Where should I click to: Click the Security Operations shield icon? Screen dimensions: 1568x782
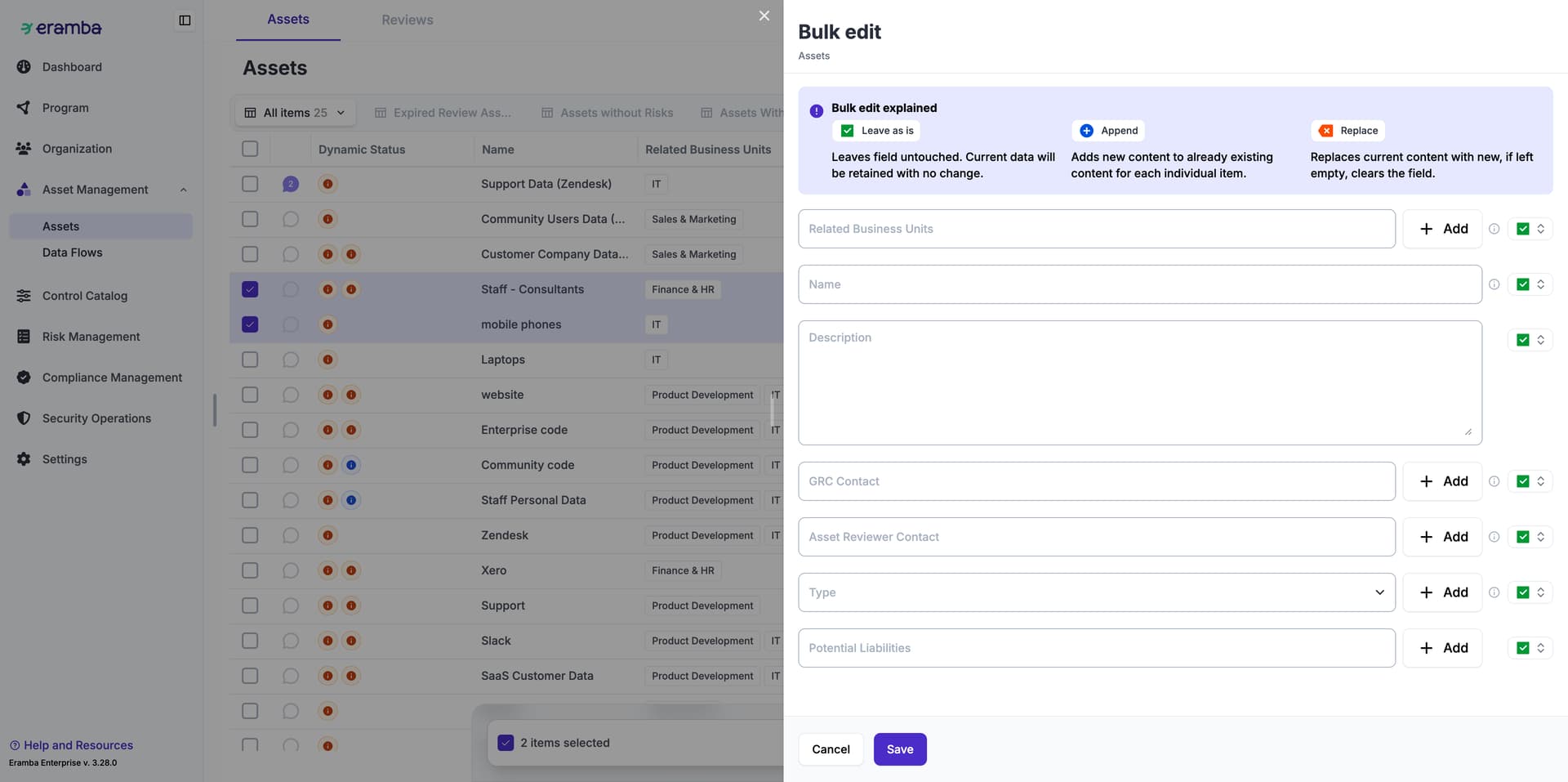pyautogui.click(x=24, y=418)
